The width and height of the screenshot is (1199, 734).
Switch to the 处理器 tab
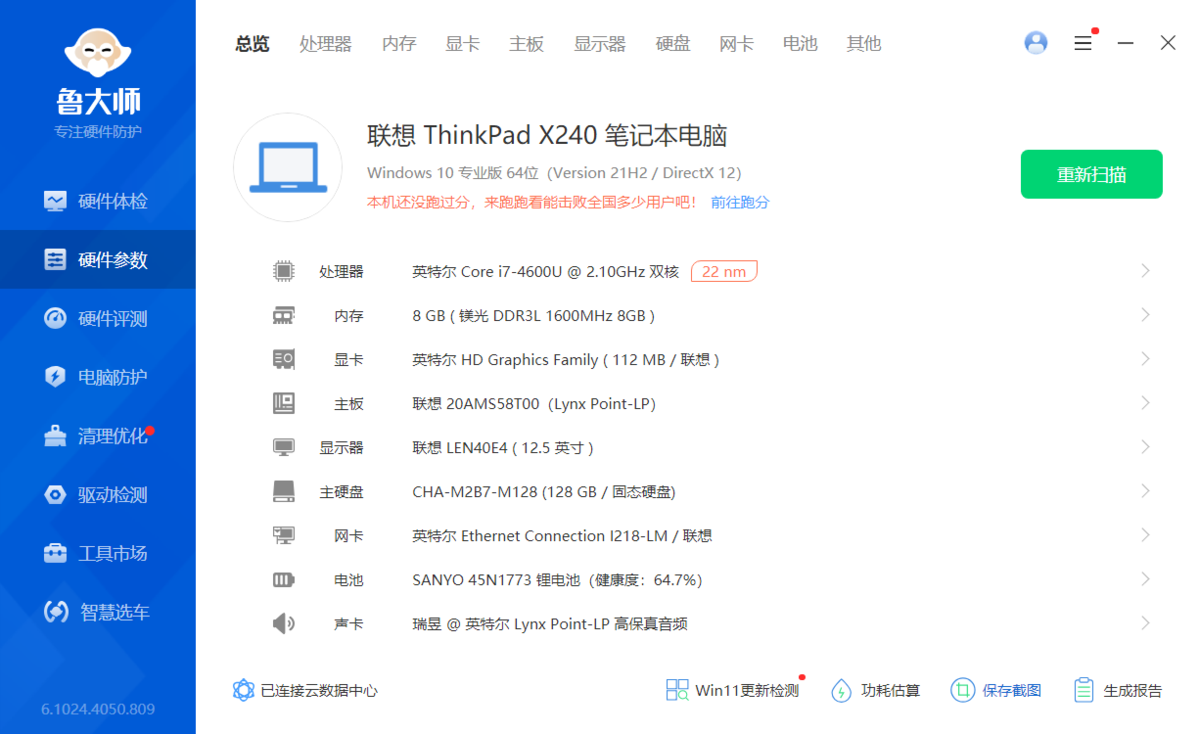(326, 44)
